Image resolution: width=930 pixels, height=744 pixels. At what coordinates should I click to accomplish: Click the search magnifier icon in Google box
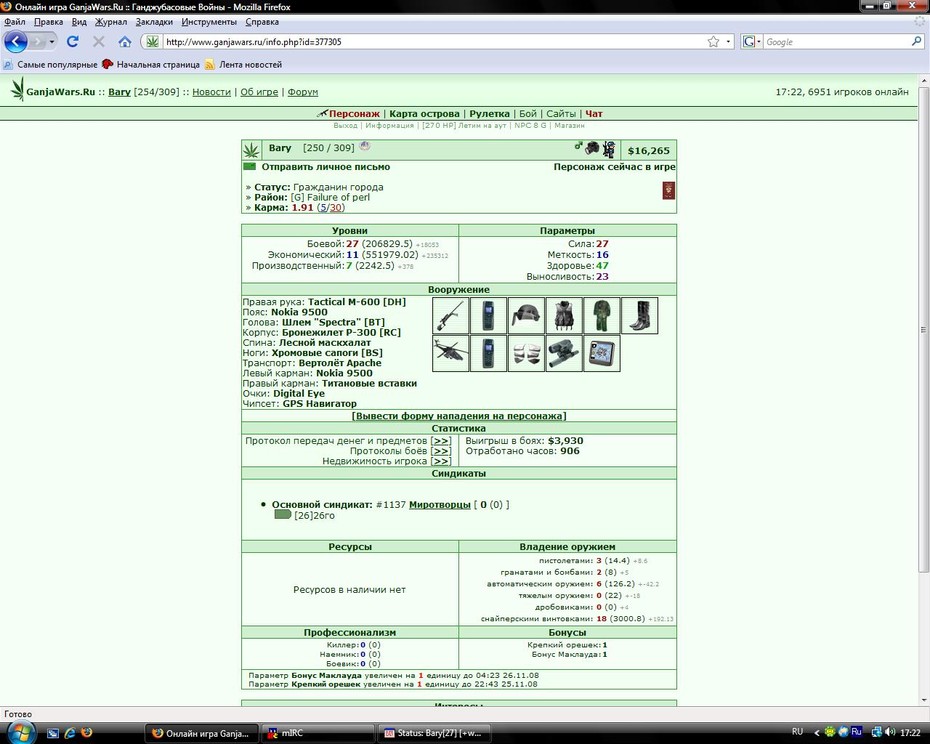click(917, 42)
